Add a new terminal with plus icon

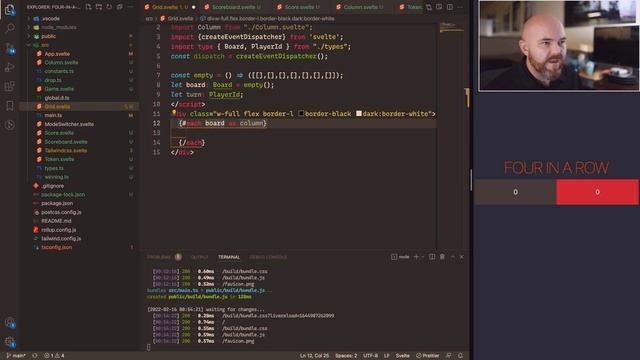tap(416, 257)
